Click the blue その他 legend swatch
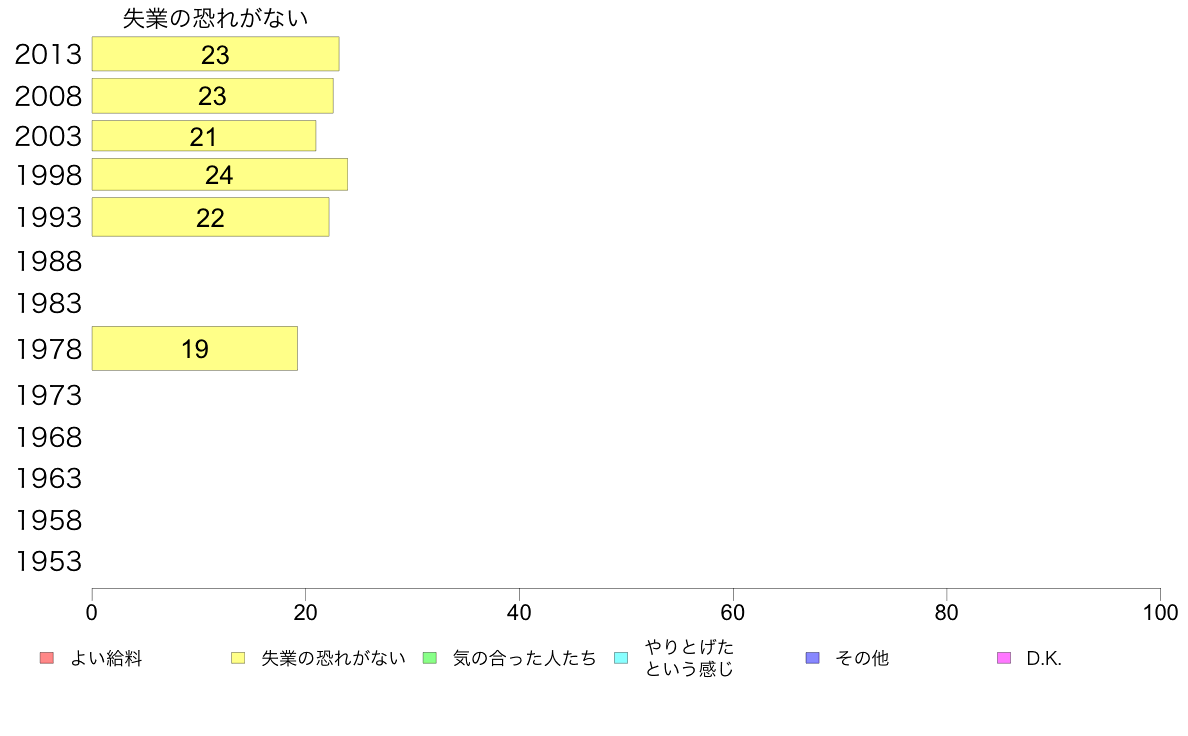The width and height of the screenshot is (1188, 736). click(813, 658)
